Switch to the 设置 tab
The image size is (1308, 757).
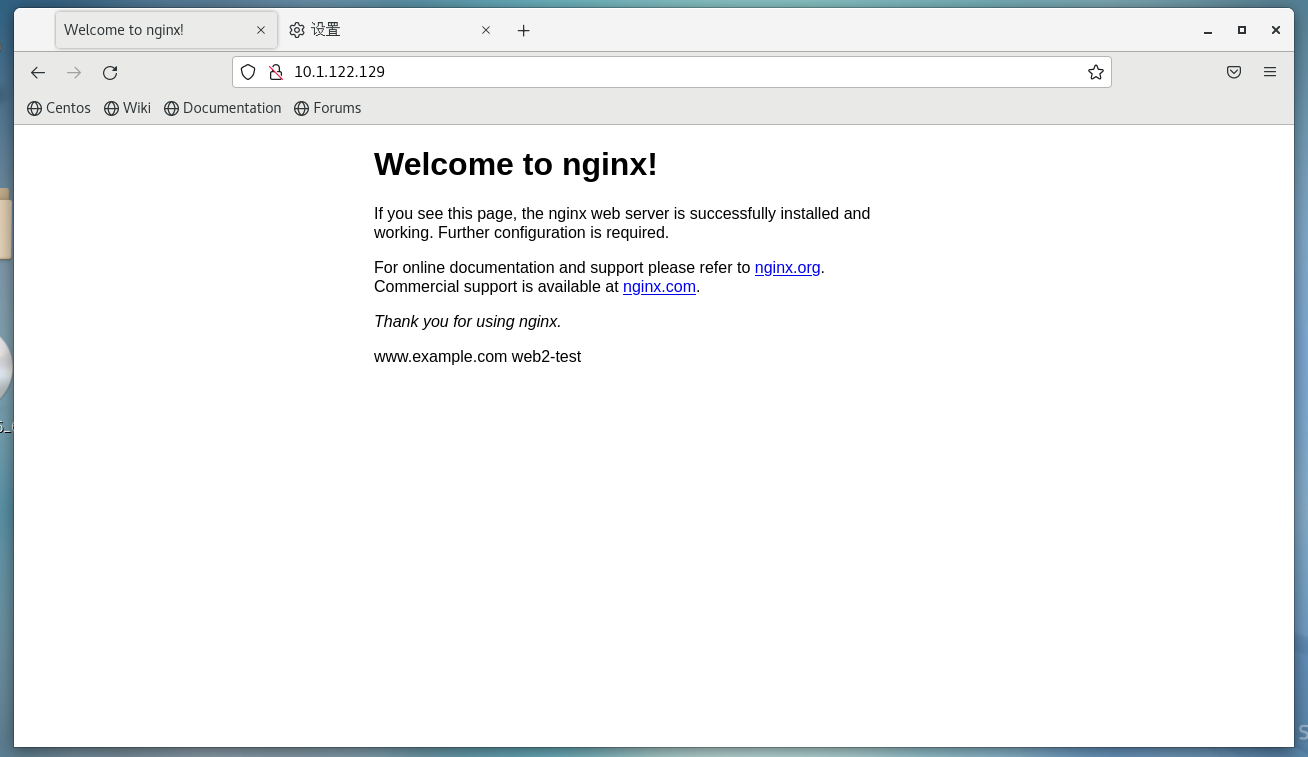pos(390,30)
